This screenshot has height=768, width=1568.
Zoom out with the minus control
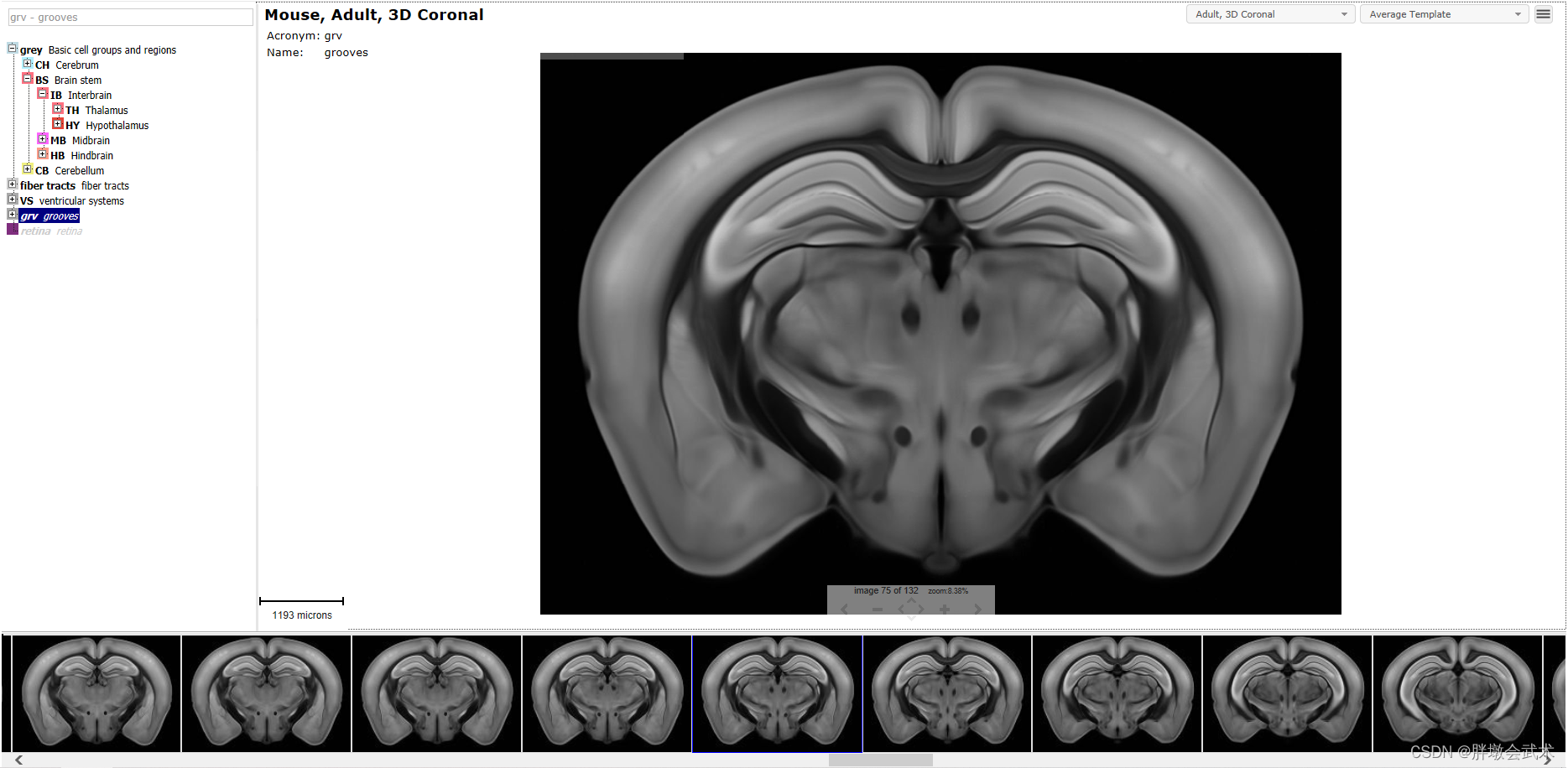pyautogui.click(x=878, y=610)
